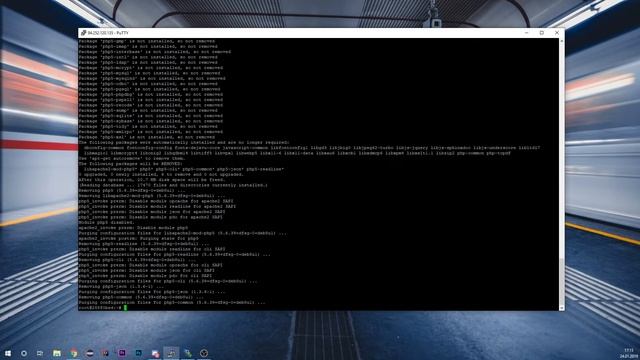640x360 pixels.
Task: Click the taskbar clock and date
Action: point(629,353)
